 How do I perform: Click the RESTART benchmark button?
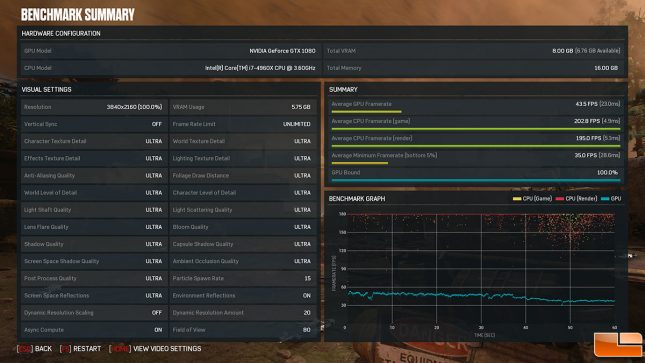(x=80, y=349)
